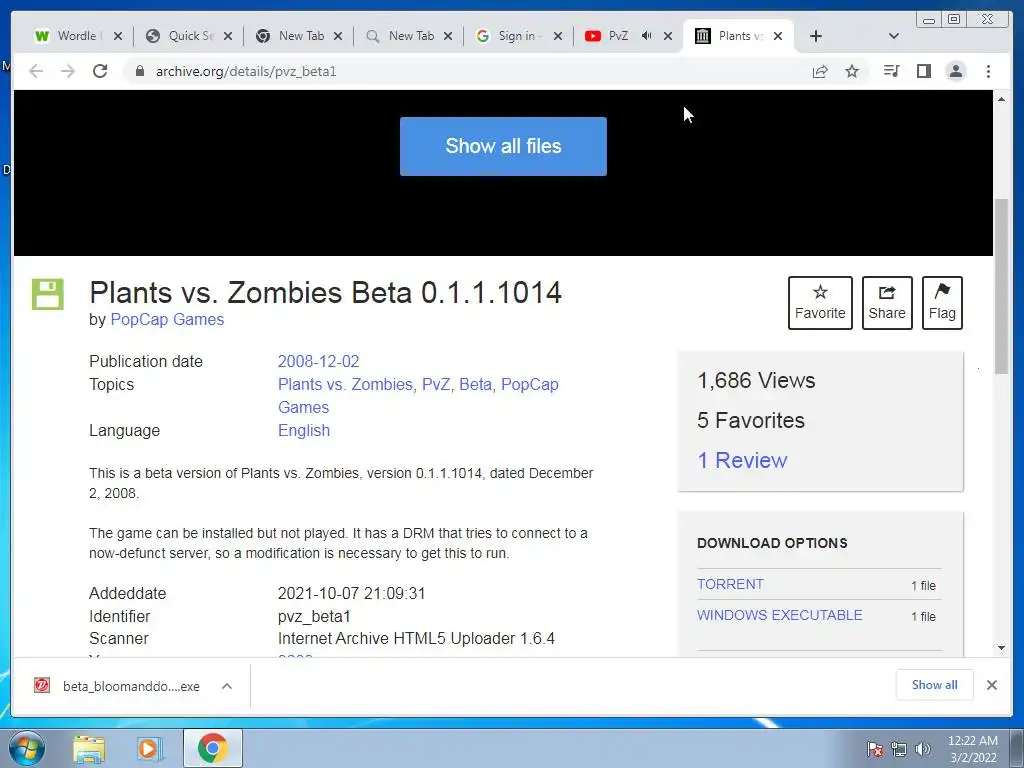Flag this item with Flag button
Image resolution: width=1024 pixels, height=768 pixels.
coord(942,302)
